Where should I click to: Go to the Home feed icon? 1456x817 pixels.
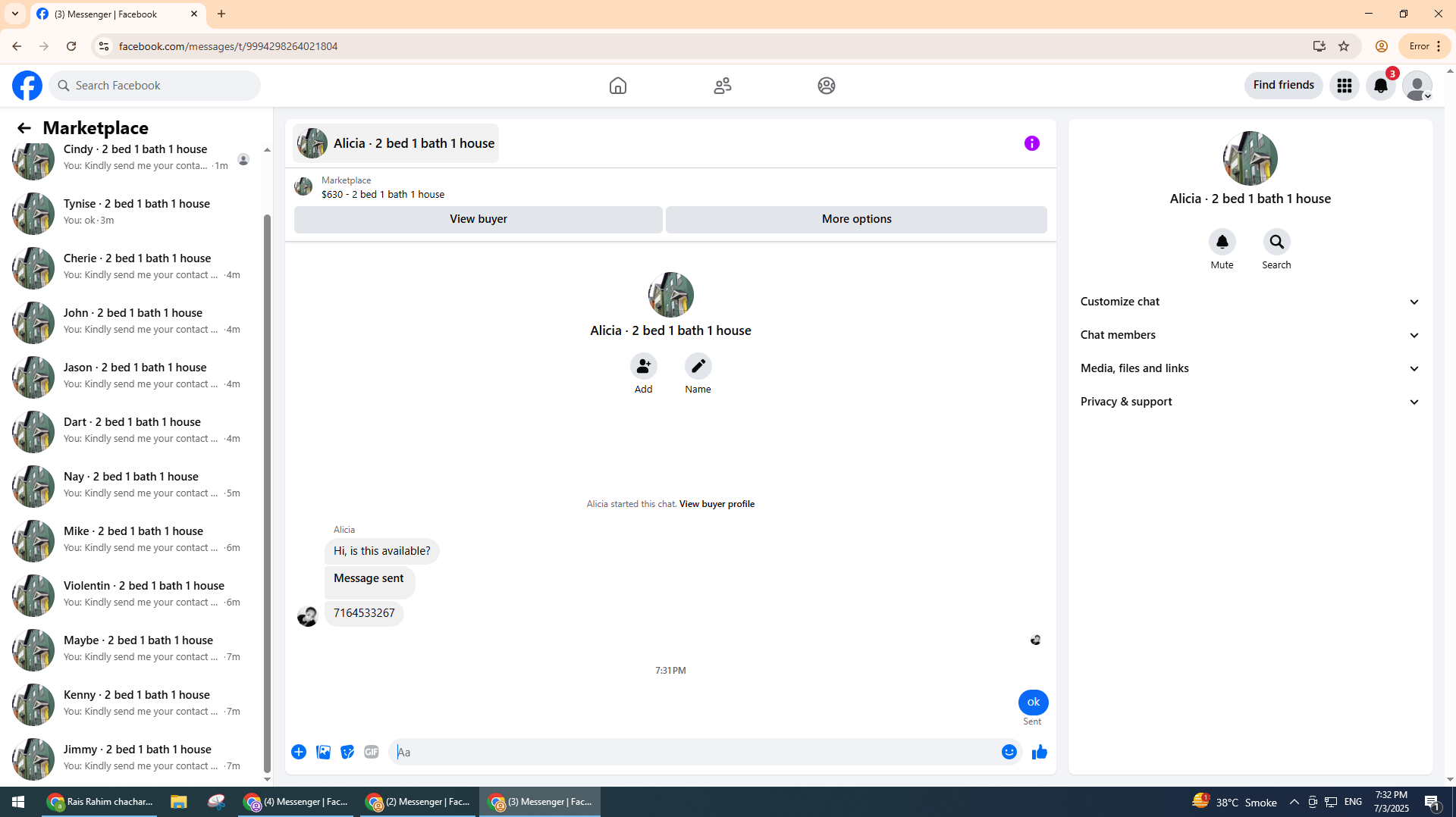618,86
